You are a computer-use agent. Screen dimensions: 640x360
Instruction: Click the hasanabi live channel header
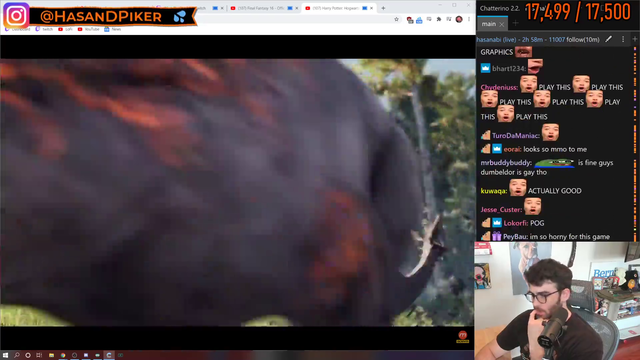click(538, 40)
